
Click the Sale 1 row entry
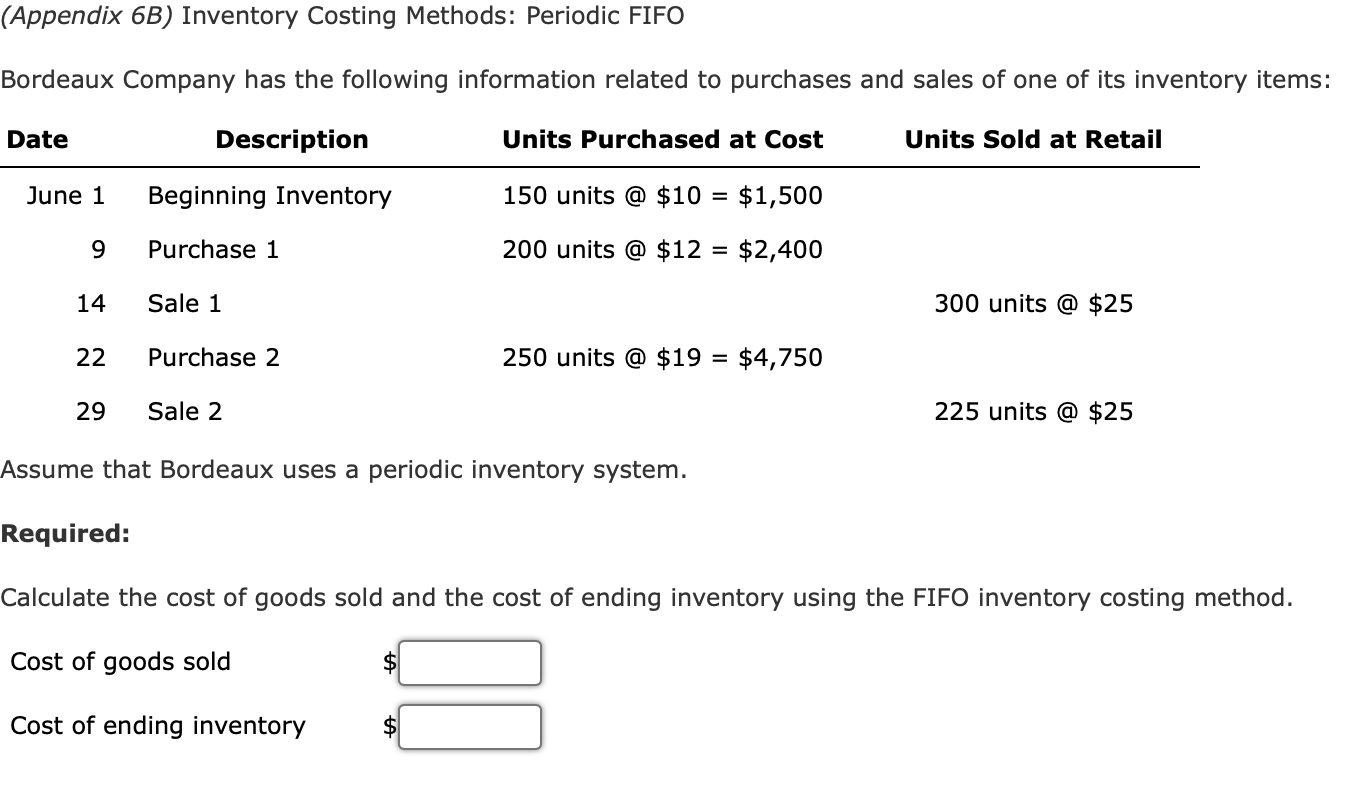click(x=184, y=303)
